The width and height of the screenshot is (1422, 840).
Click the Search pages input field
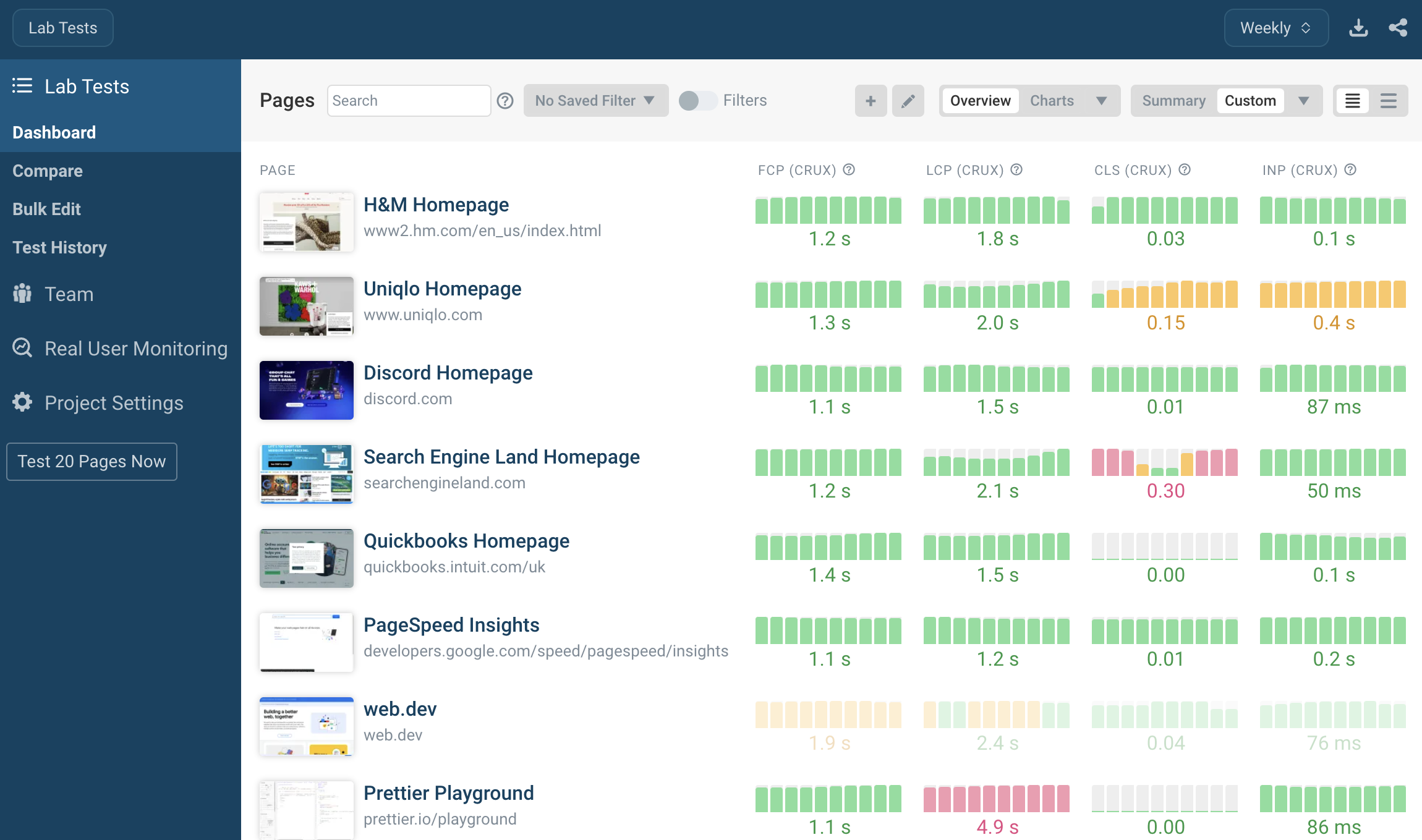pyautogui.click(x=407, y=100)
